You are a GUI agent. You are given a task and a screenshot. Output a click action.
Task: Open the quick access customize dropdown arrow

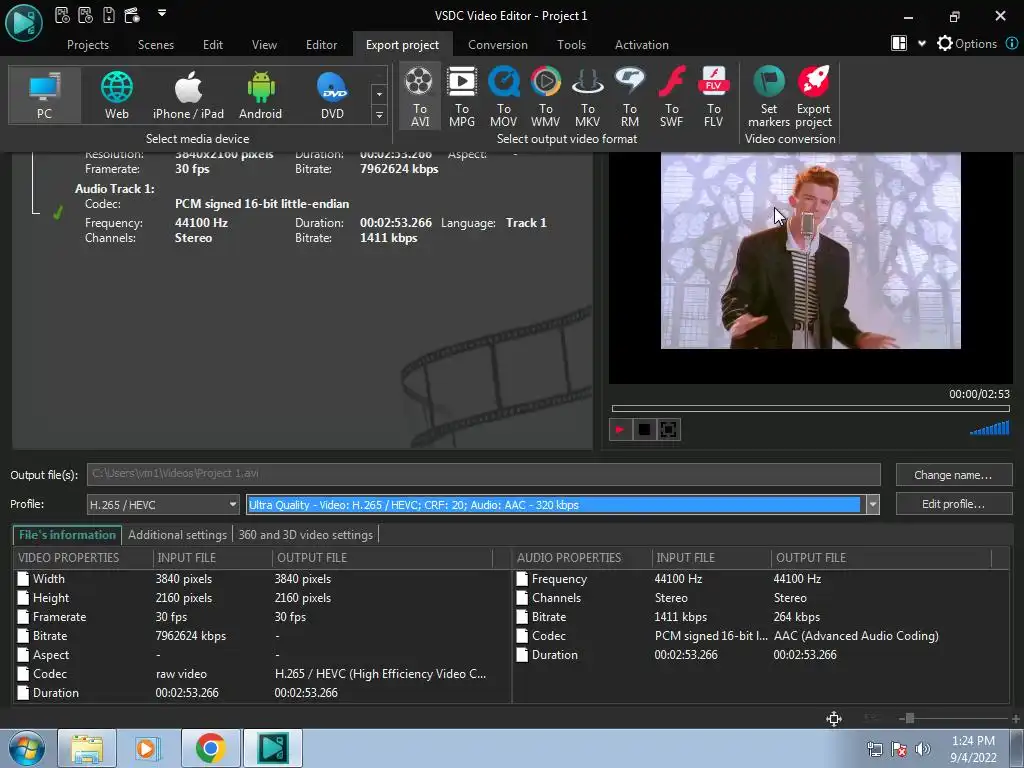pyautogui.click(x=162, y=12)
